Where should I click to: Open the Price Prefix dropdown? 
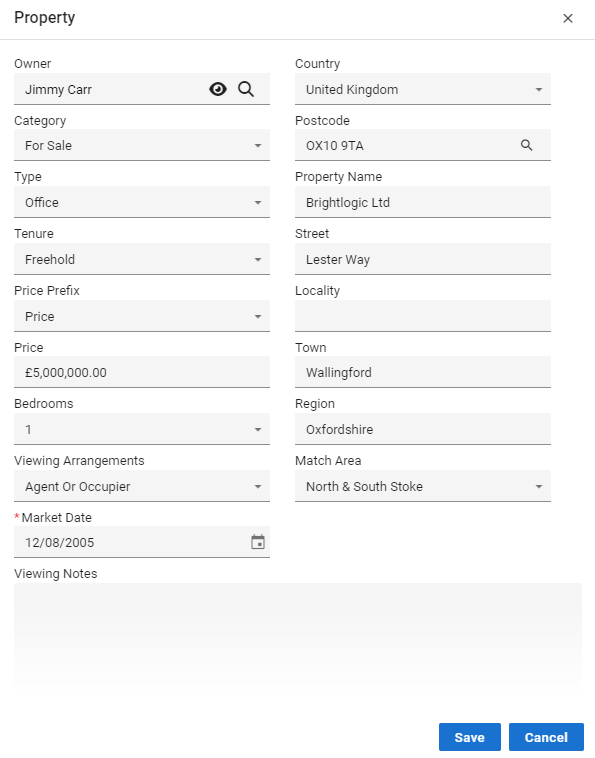(142, 316)
